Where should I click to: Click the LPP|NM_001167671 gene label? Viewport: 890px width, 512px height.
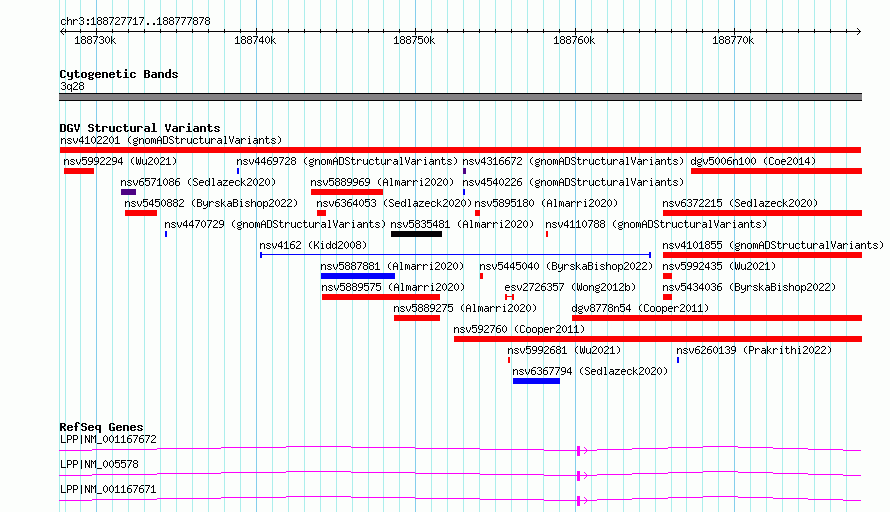108,489
